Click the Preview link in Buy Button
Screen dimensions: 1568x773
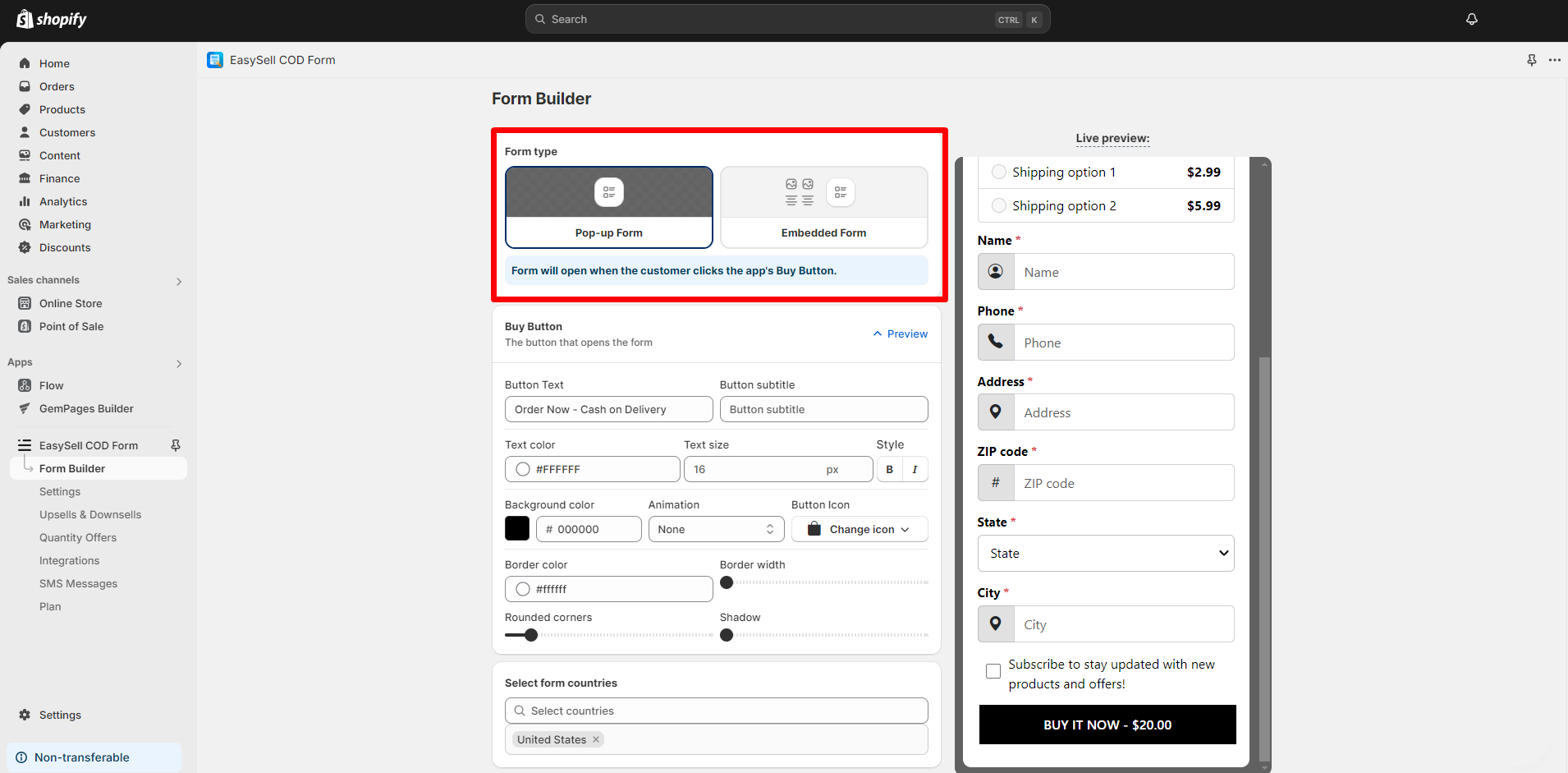pos(901,334)
